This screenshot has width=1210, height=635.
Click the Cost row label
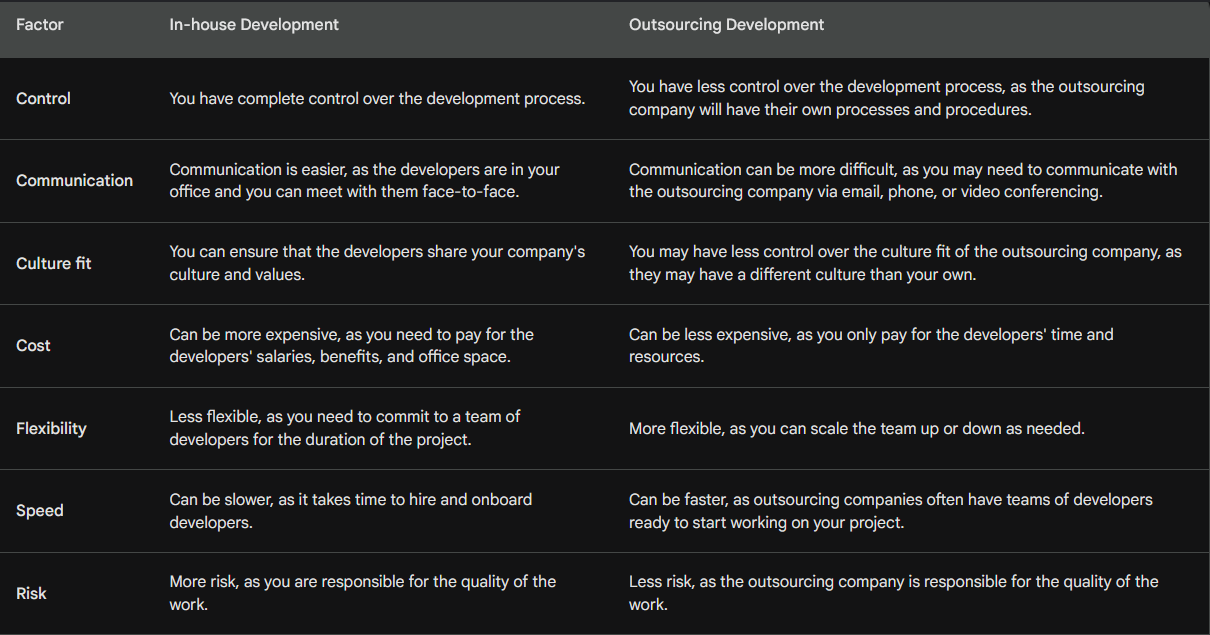coord(34,346)
